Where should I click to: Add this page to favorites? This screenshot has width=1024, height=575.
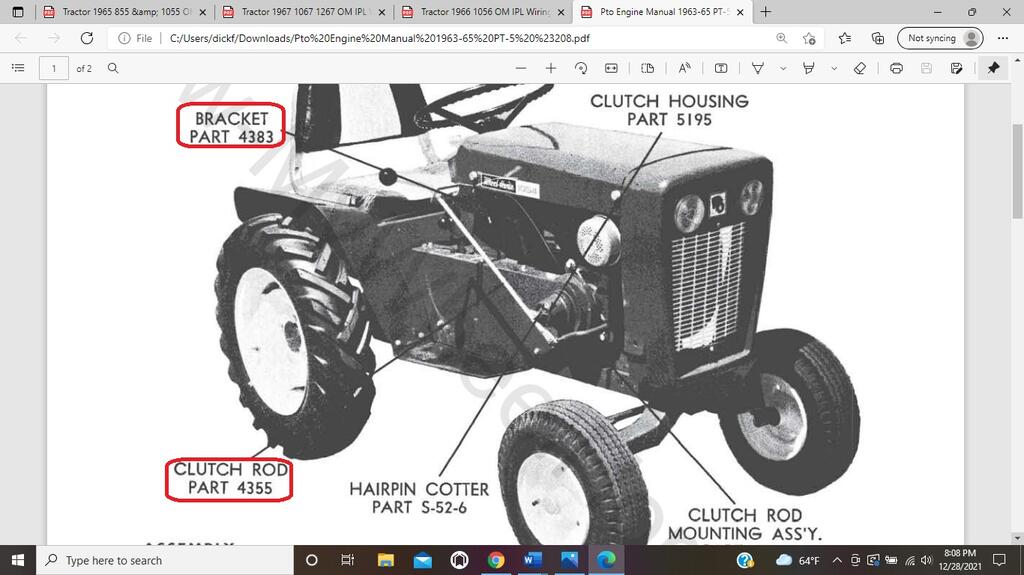809,38
